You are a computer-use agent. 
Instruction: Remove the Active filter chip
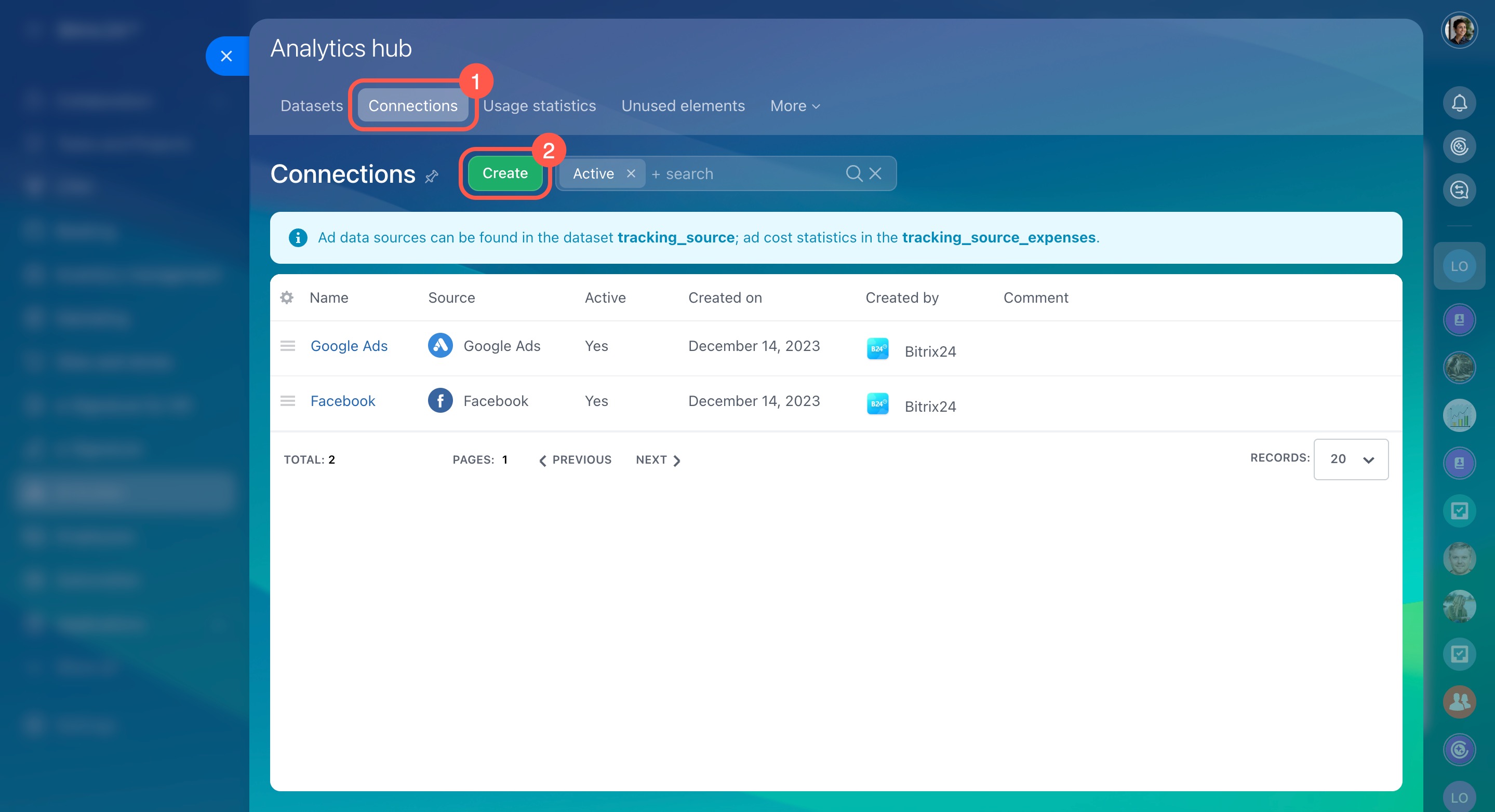click(631, 173)
